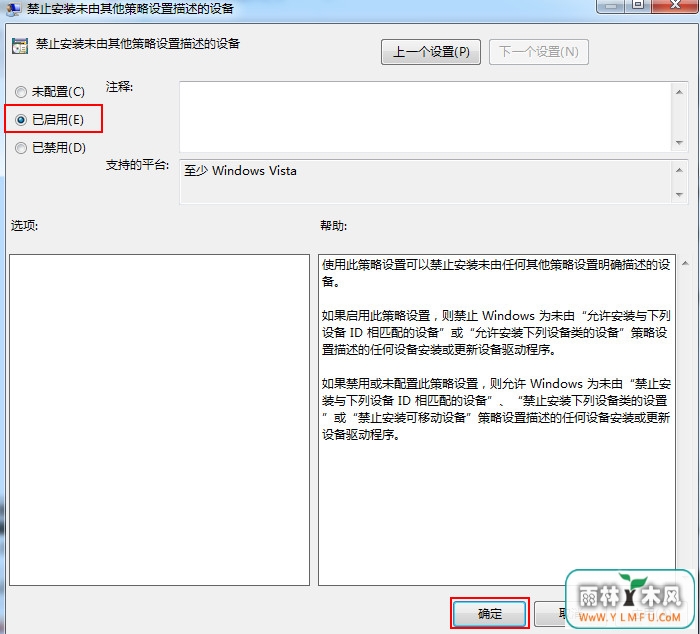The image size is (700, 634).
Task: Close the dialog with the X button
Action: [x=675, y=5]
